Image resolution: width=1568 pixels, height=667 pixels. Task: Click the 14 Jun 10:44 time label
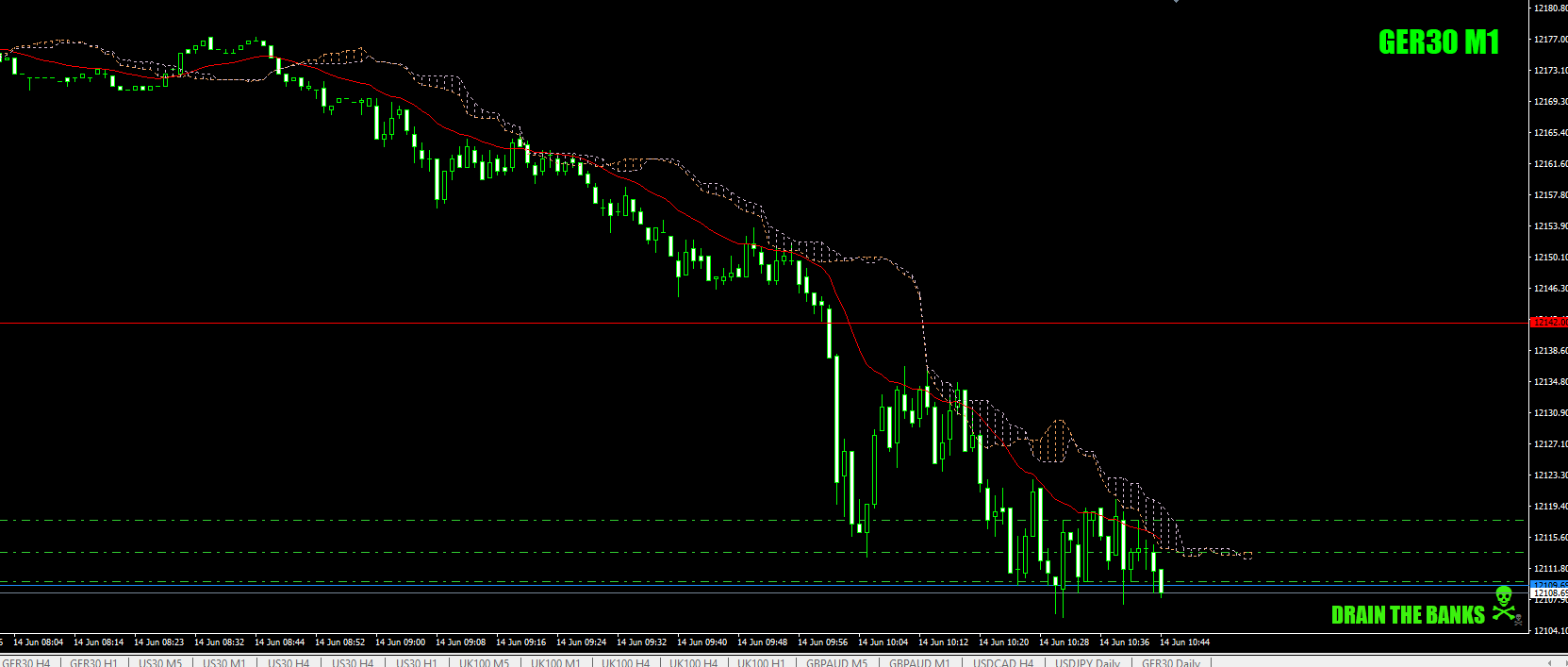point(1185,642)
